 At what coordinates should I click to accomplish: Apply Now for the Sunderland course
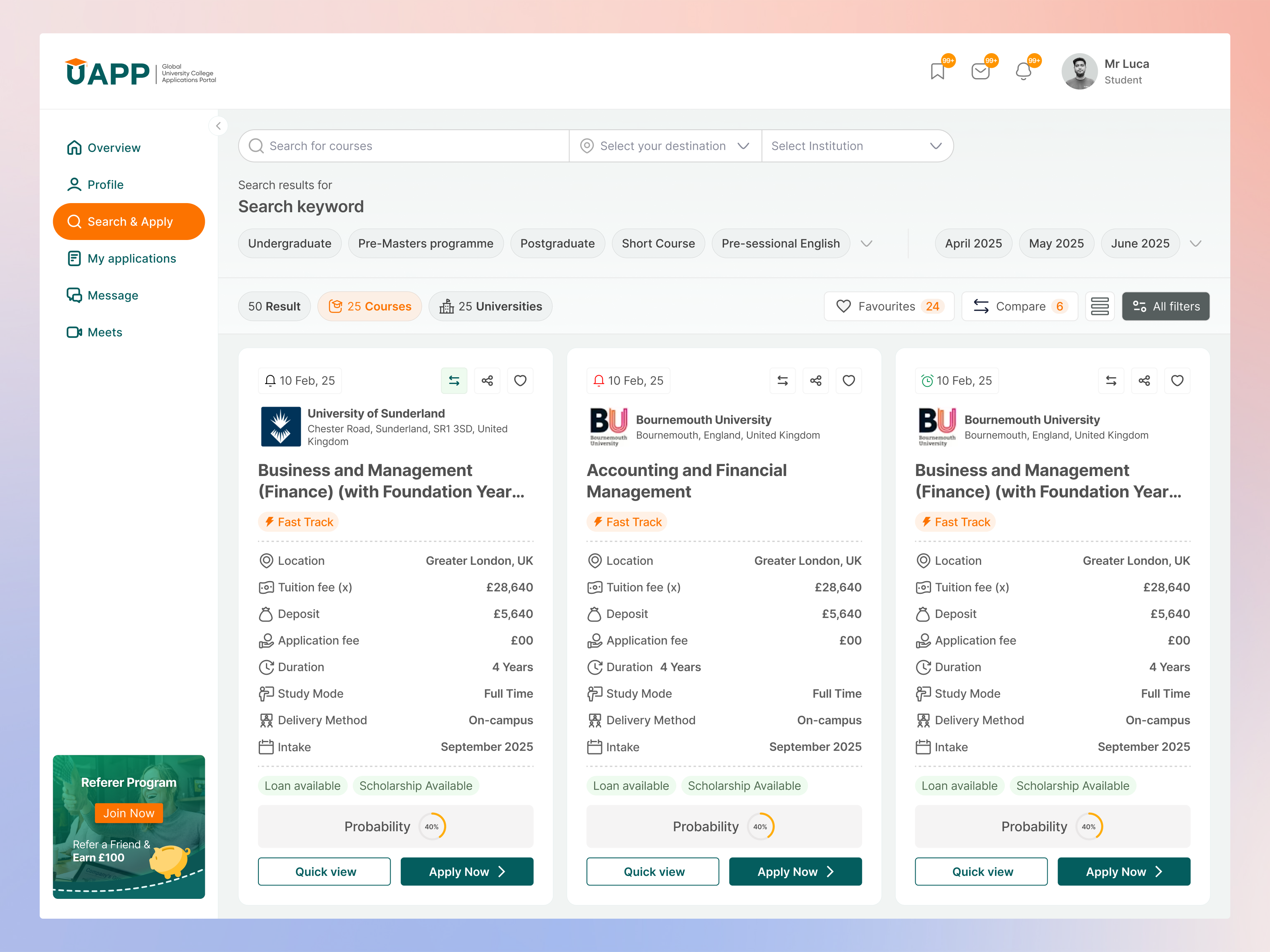(x=467, y=871)
